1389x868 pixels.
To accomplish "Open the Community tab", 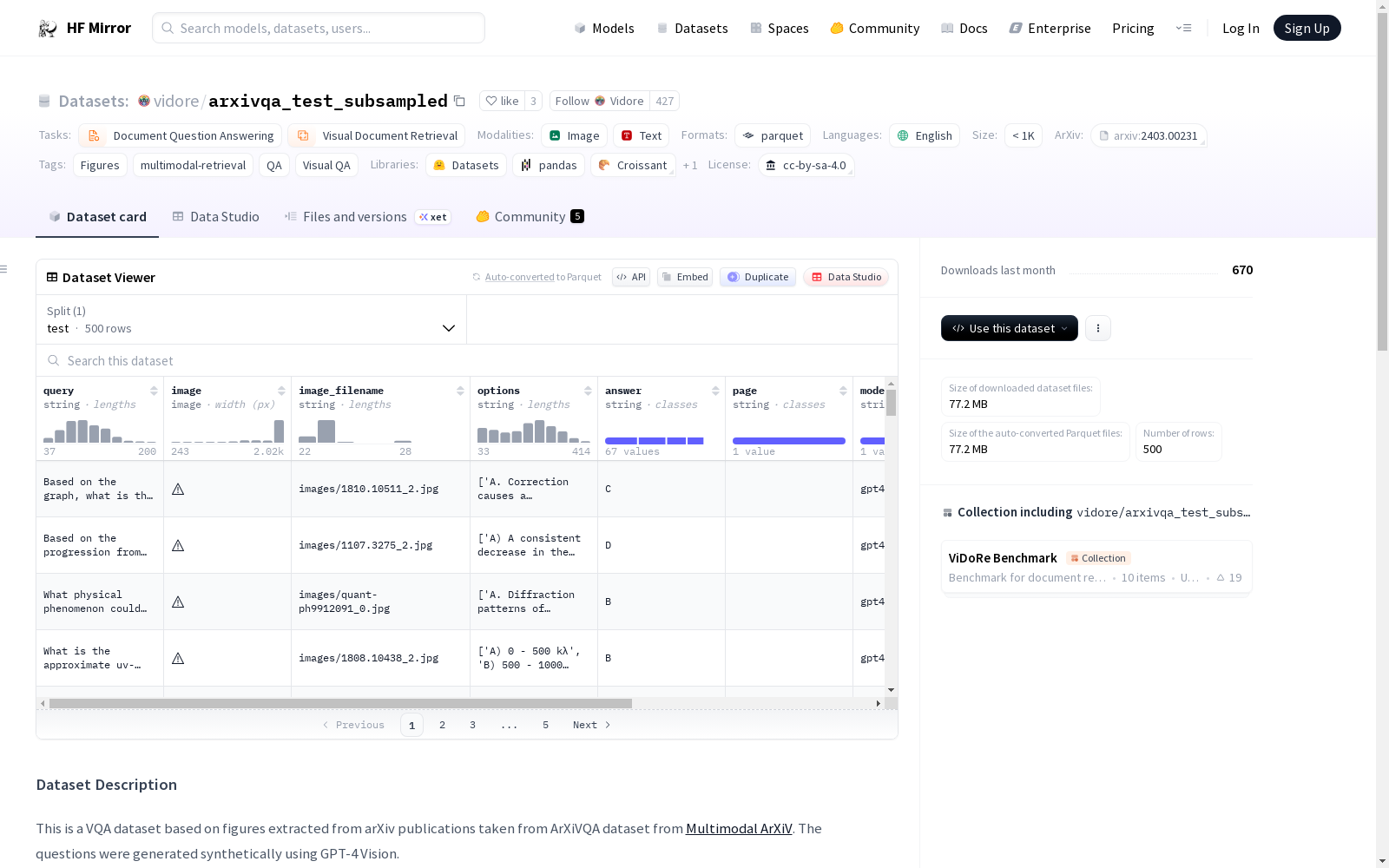I will point(530,217).
